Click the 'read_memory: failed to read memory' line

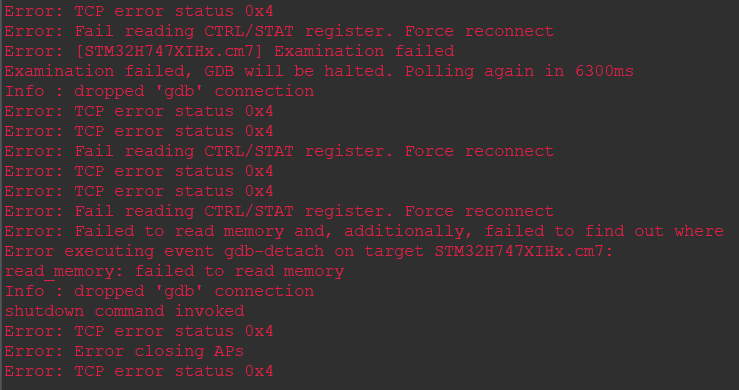(174, 271)
